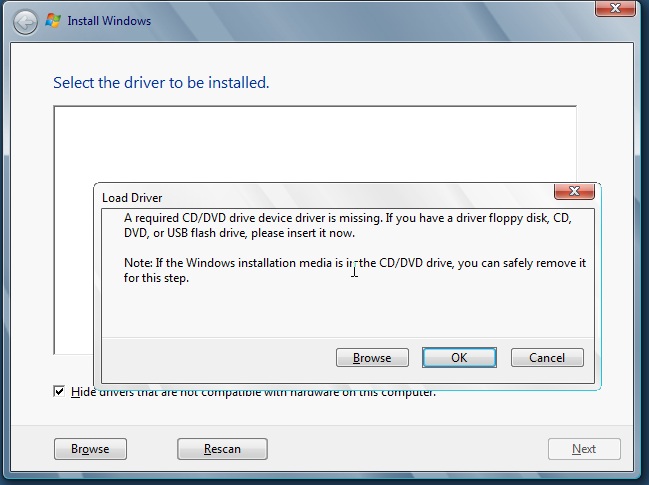Click the 'Note: If the Windows installation media' text

355,270
